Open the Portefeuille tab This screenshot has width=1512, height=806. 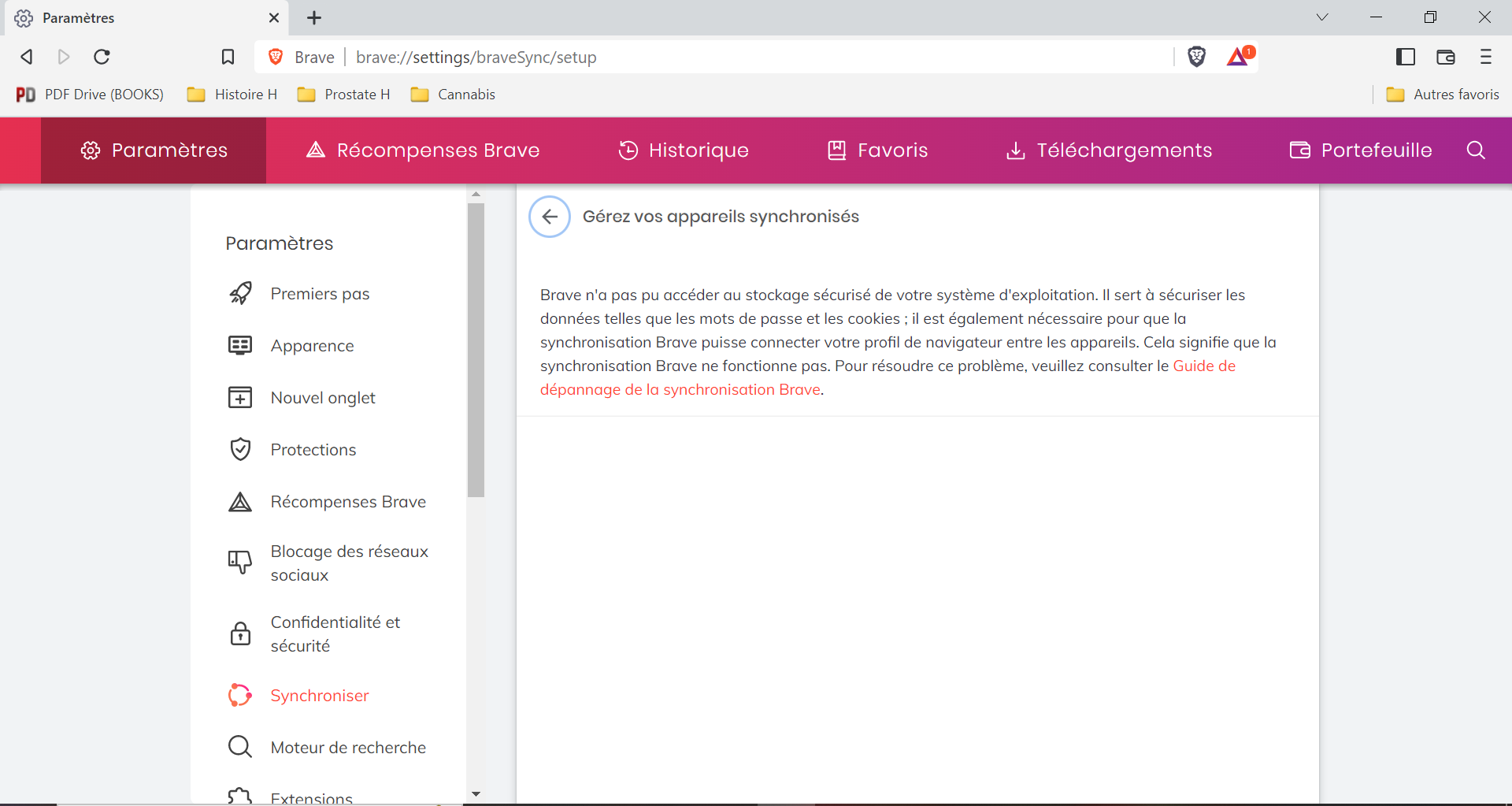[1361, 150]
